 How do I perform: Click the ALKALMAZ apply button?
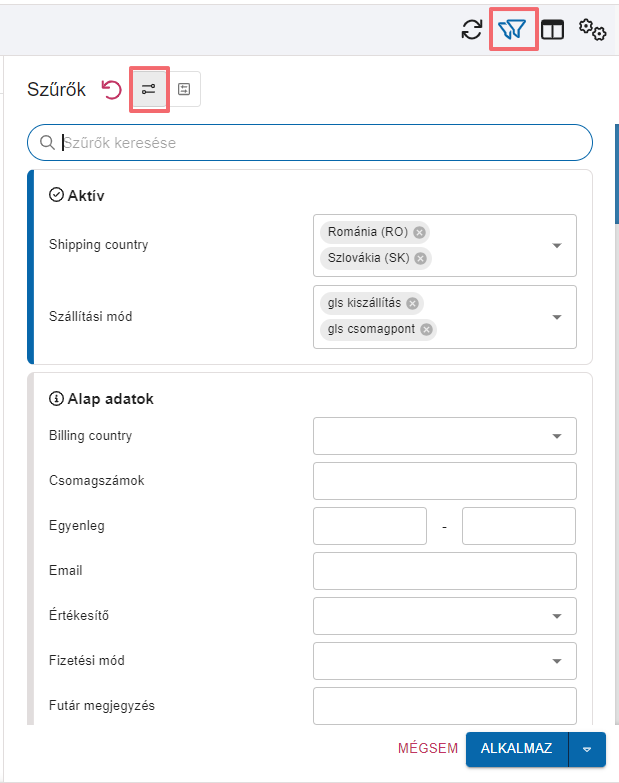click(517, 749)
